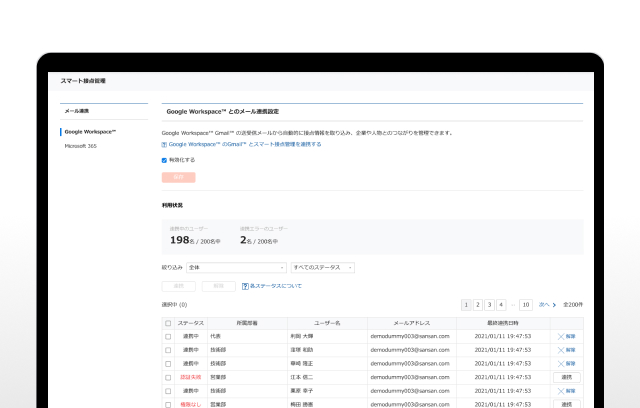Click the X disconnect icon in 栗原 幸子 row

(x=561, y=391)
